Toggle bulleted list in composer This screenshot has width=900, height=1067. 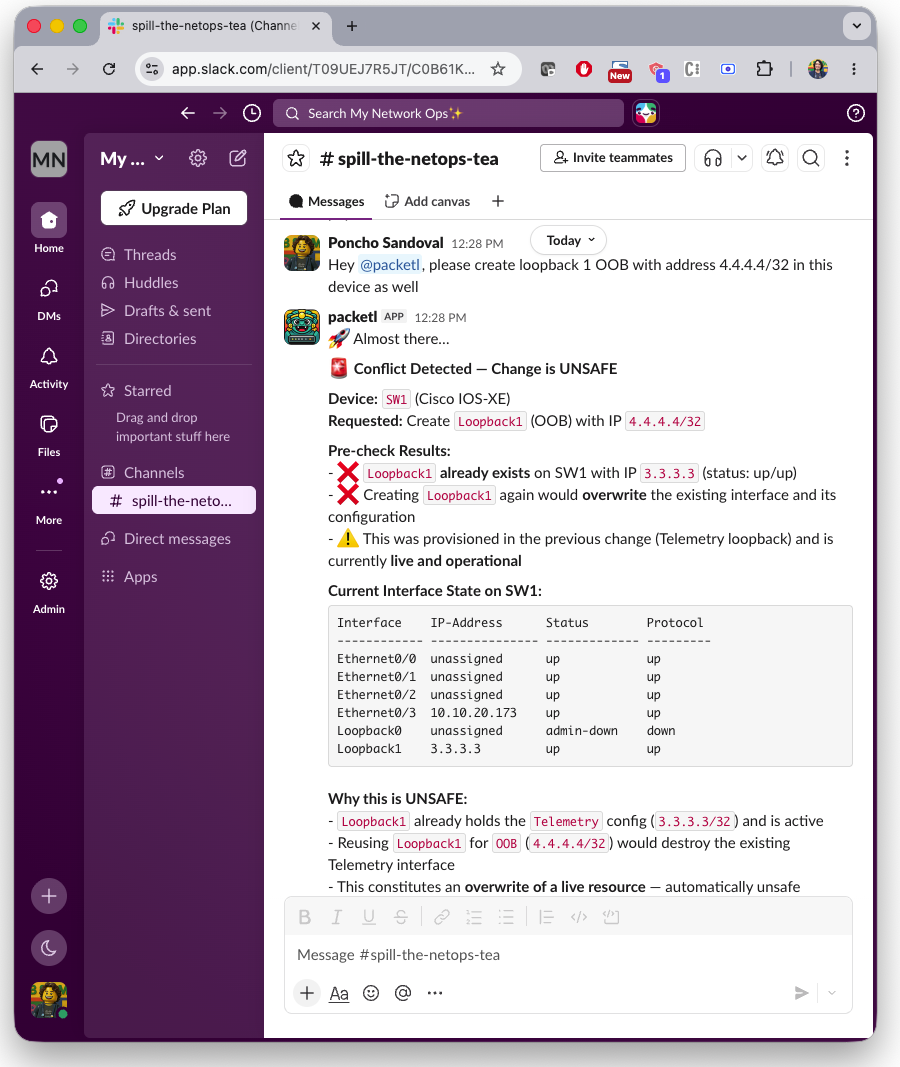click(x=506, y=917)
